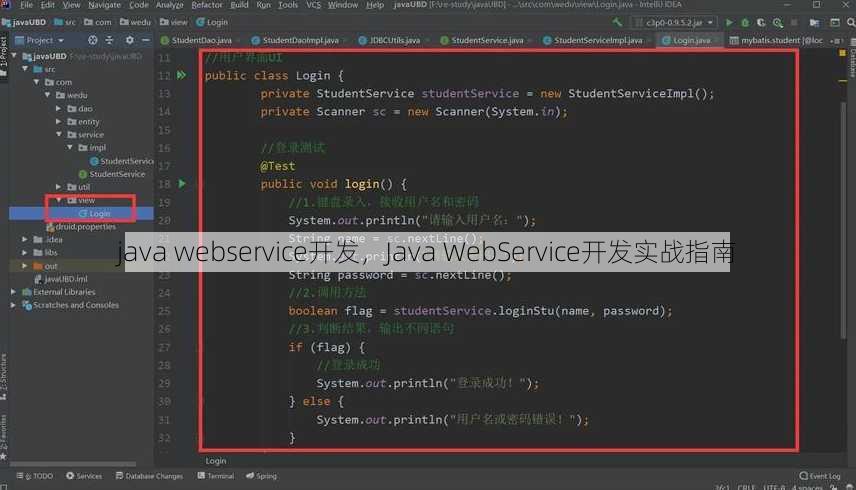Open the Navigate menu
This screenshot has width=856, height=490.
point(104,5)
